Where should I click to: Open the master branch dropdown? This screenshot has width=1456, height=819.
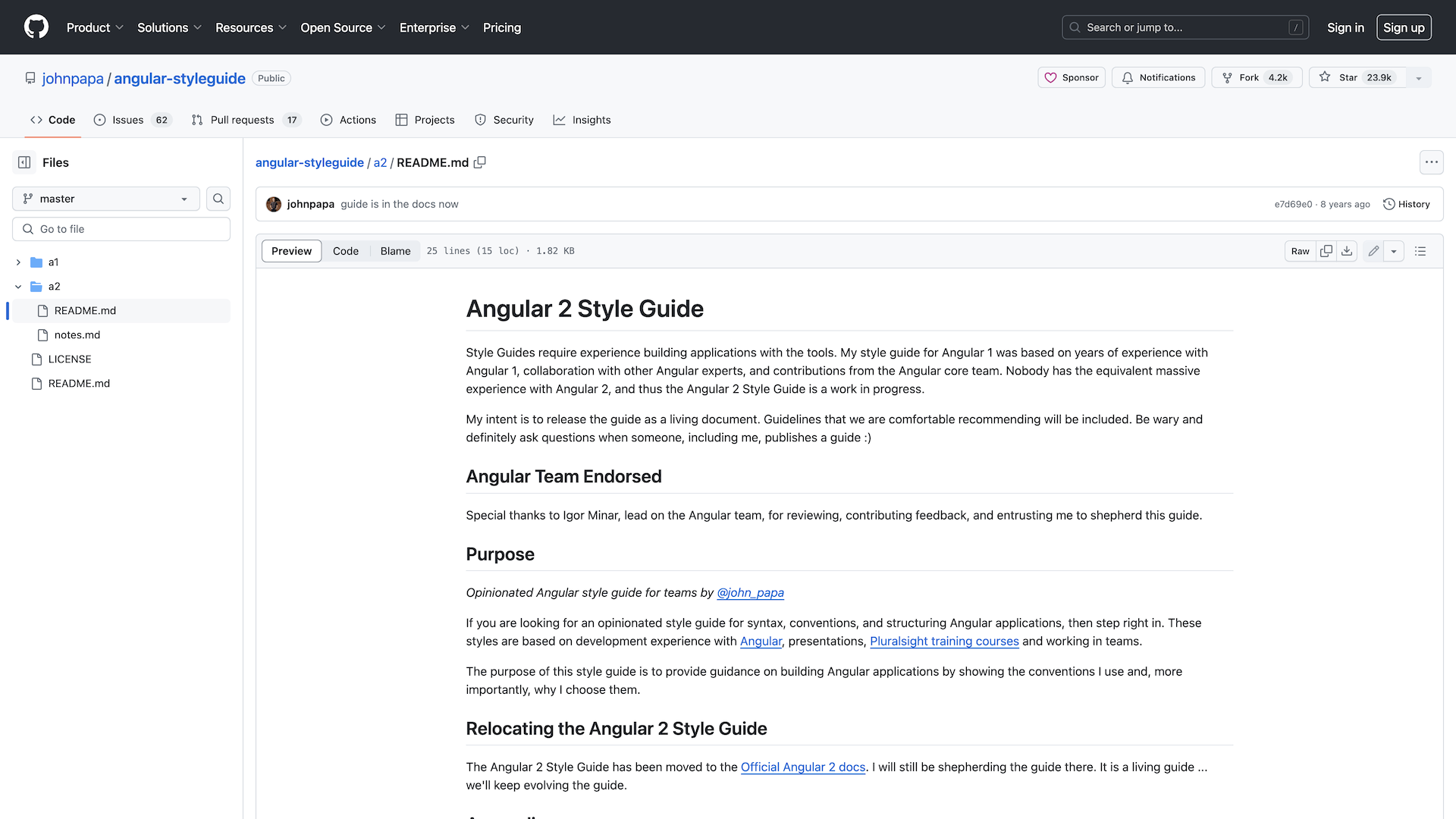coord(106,199)
